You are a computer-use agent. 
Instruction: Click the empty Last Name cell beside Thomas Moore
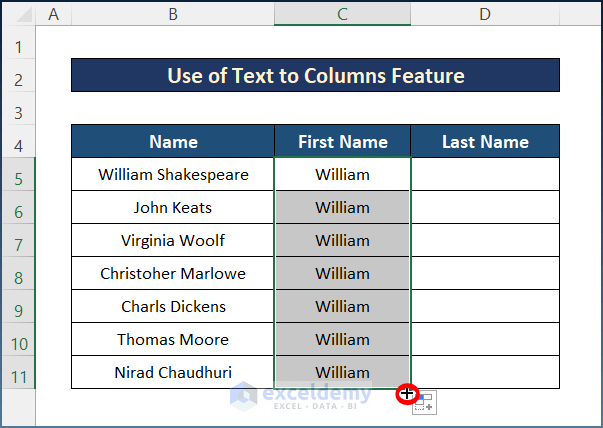[484, 340]
